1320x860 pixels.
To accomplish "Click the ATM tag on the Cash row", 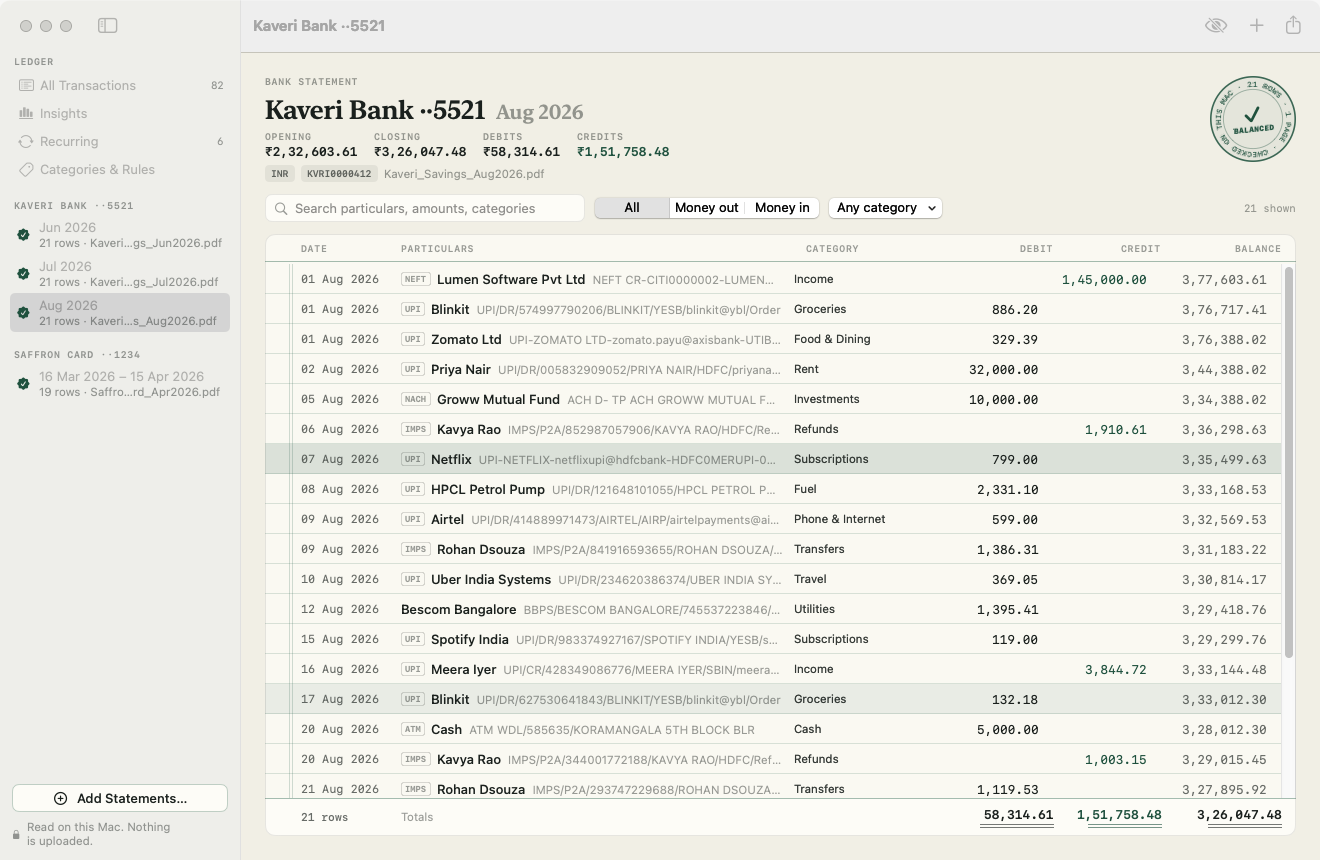I will 413,730.
